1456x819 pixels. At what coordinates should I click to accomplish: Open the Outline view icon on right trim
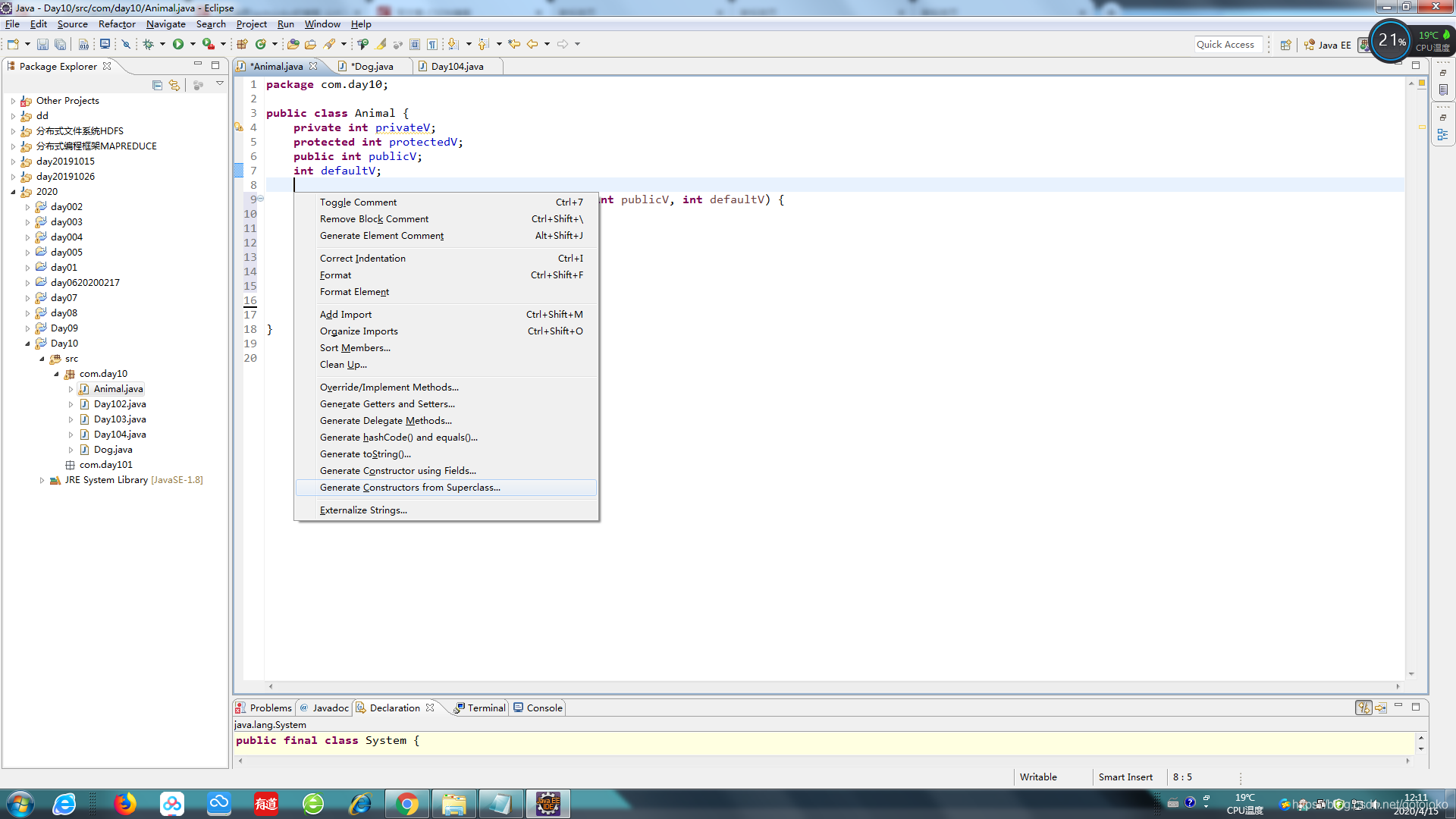coord(1442,135)
